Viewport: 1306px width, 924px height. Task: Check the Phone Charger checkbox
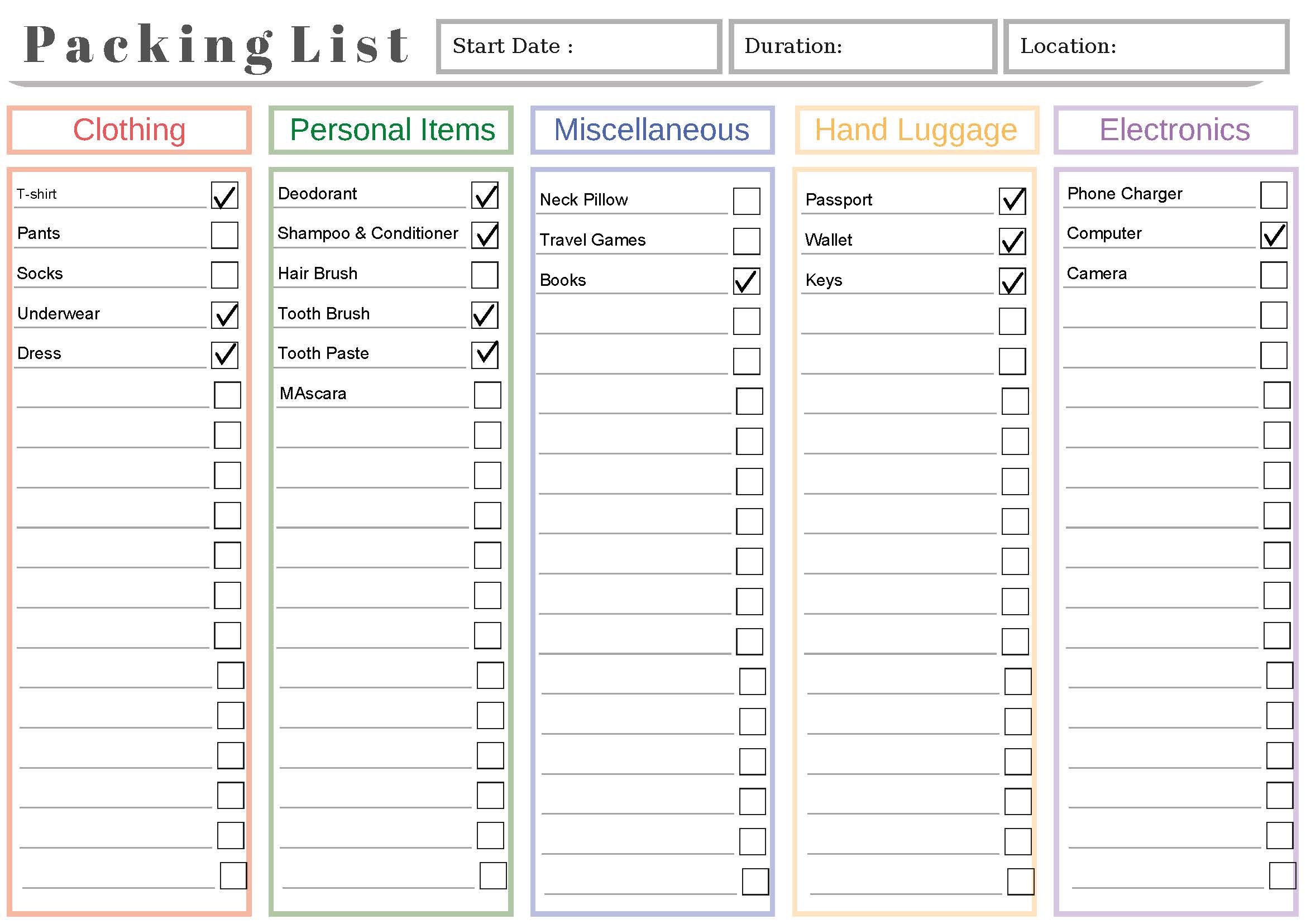tap(1274, 195)
